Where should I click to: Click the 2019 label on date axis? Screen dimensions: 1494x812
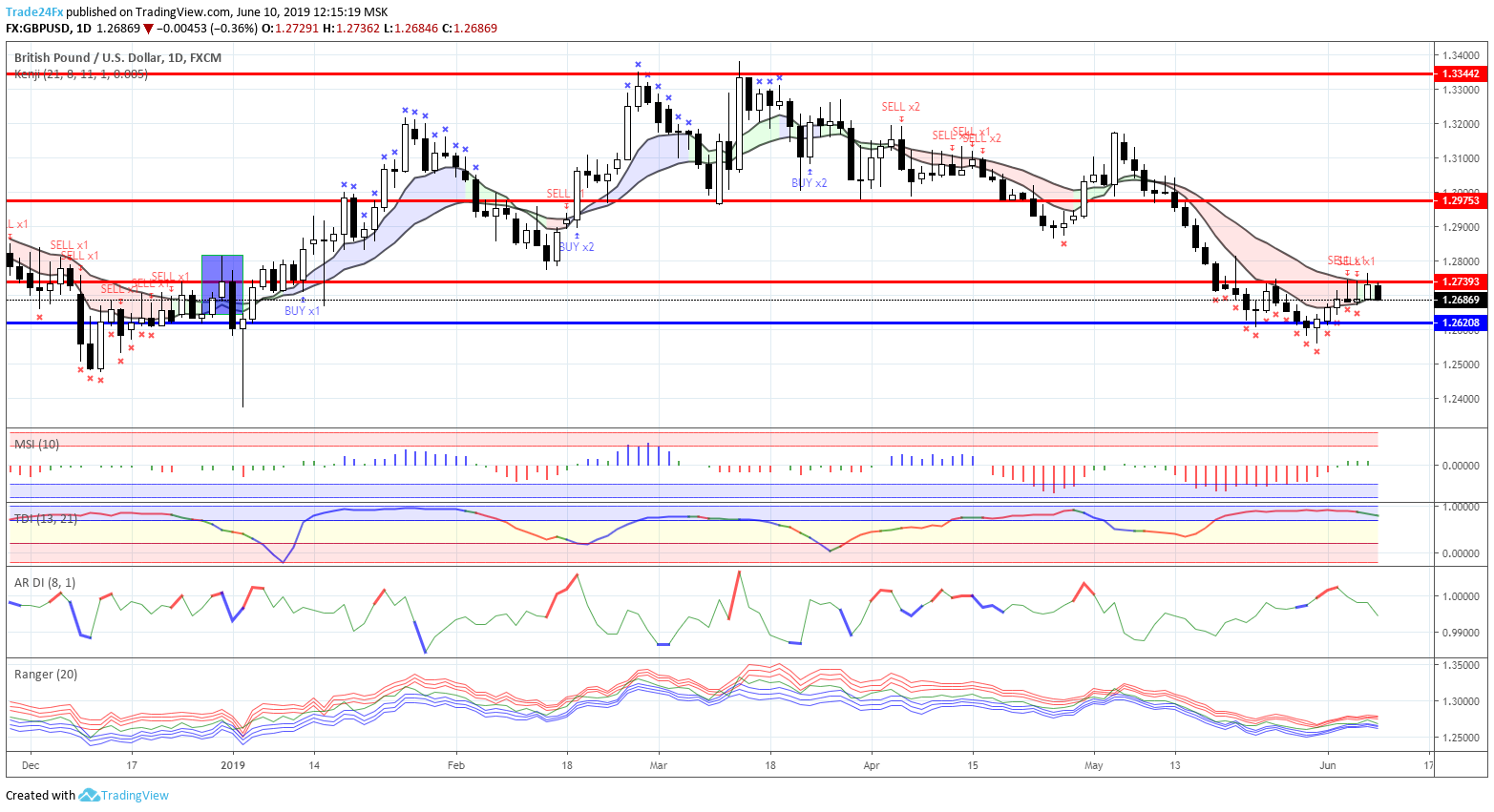233,765
